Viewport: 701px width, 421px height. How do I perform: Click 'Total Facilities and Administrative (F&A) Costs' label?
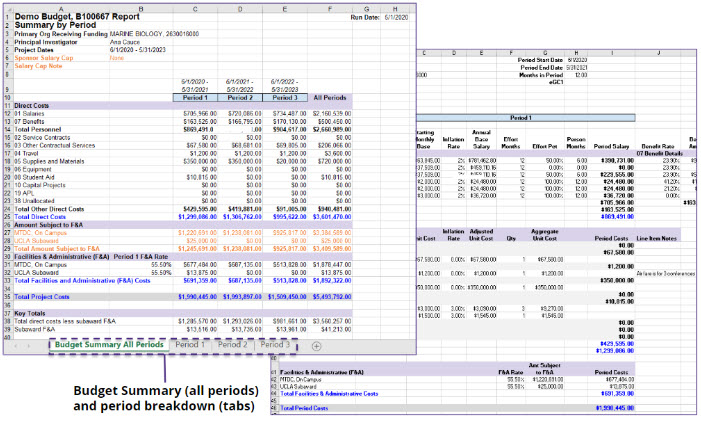click(x=82, y=281)
